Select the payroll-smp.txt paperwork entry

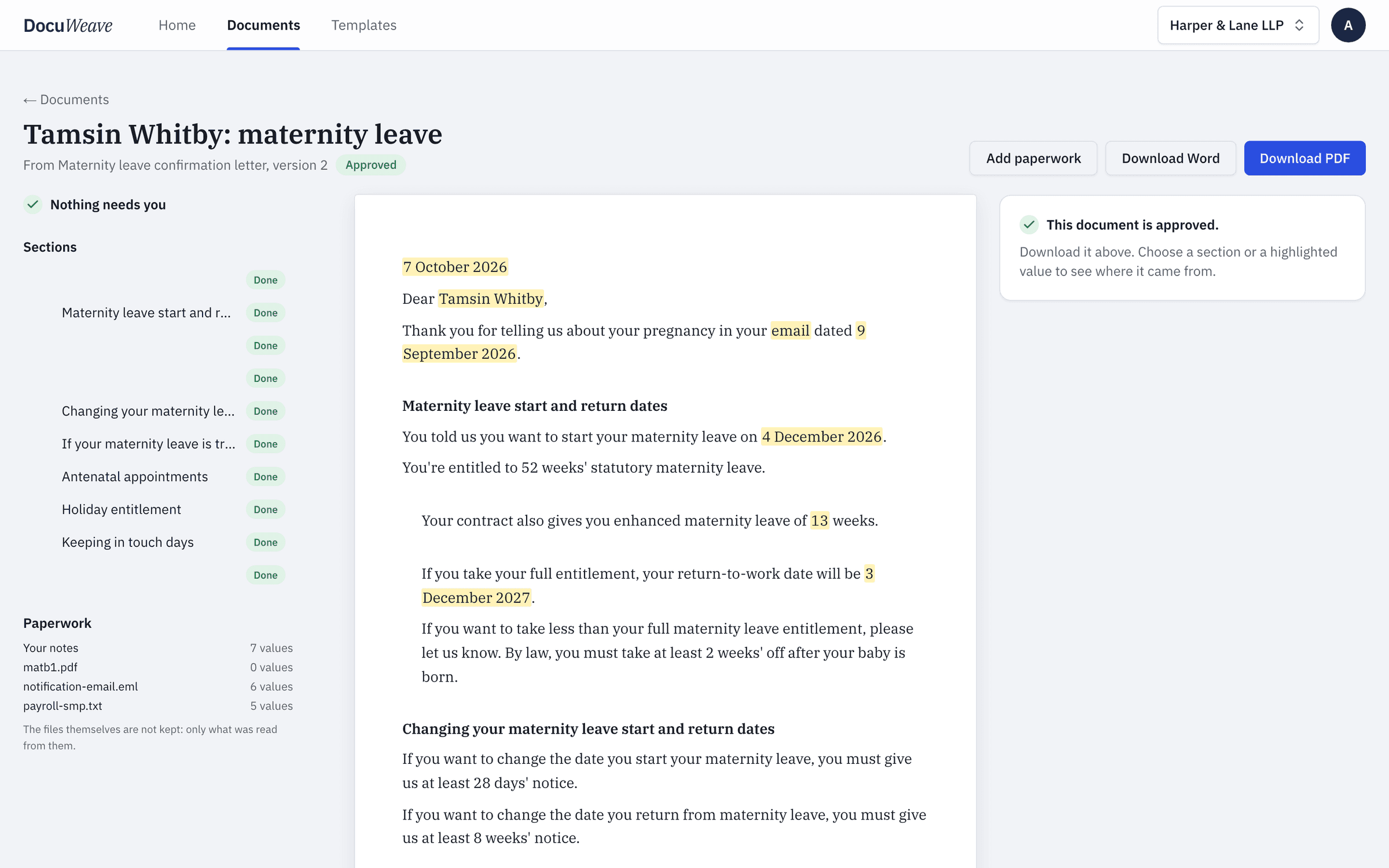[63, 706]
